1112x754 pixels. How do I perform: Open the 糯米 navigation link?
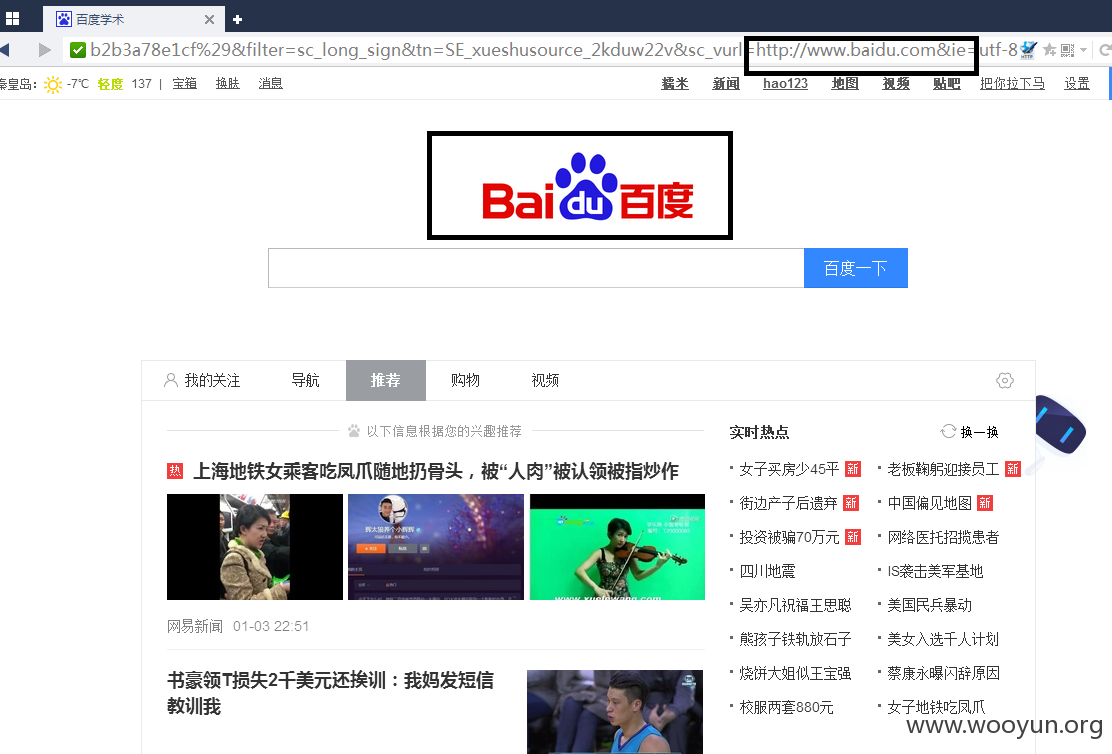tap(674, 84)
